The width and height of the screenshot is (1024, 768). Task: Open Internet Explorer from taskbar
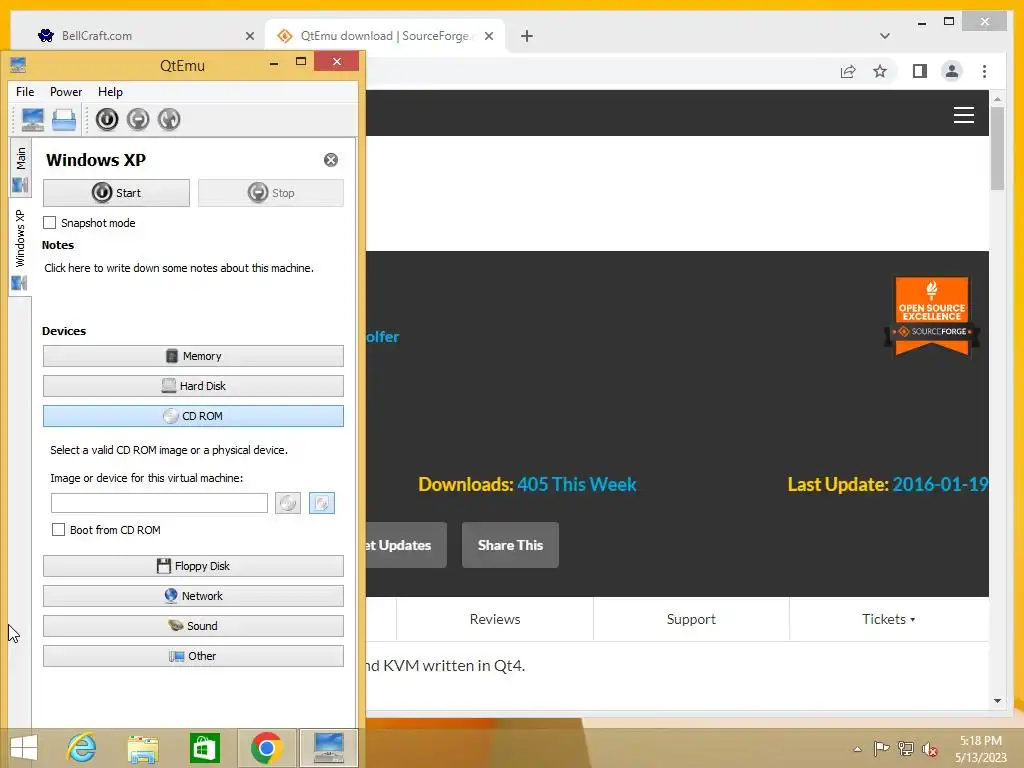click(82, 748)
